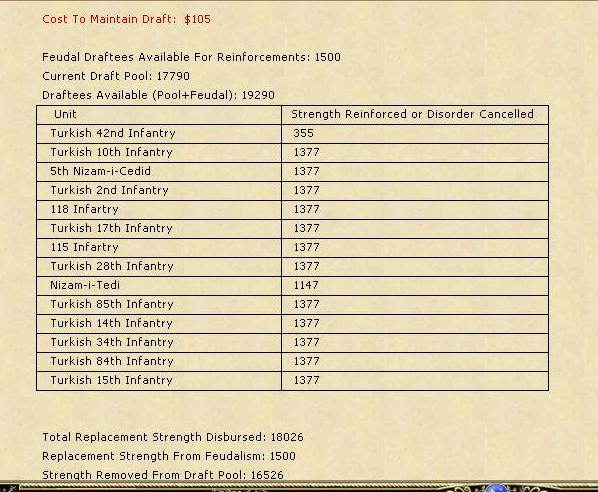598x492 pixels.
Task: Select the "Turkish 15th Infantry" unit name
Action: [x=111, y=380]
